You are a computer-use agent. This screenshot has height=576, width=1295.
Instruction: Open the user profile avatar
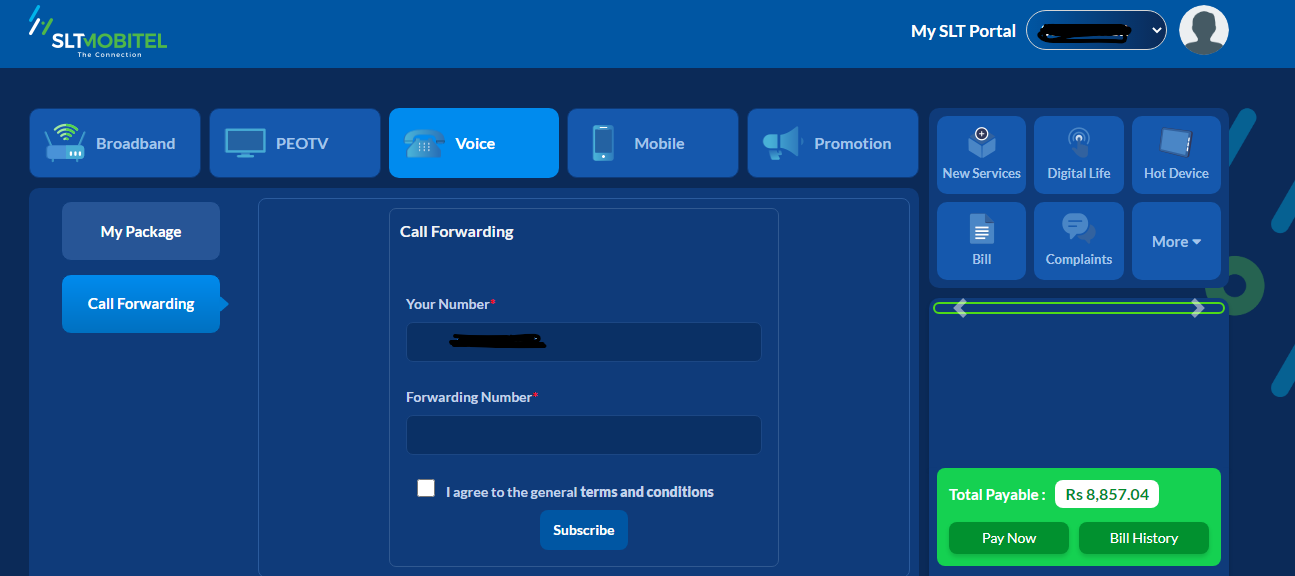(x=1204, y=30)
